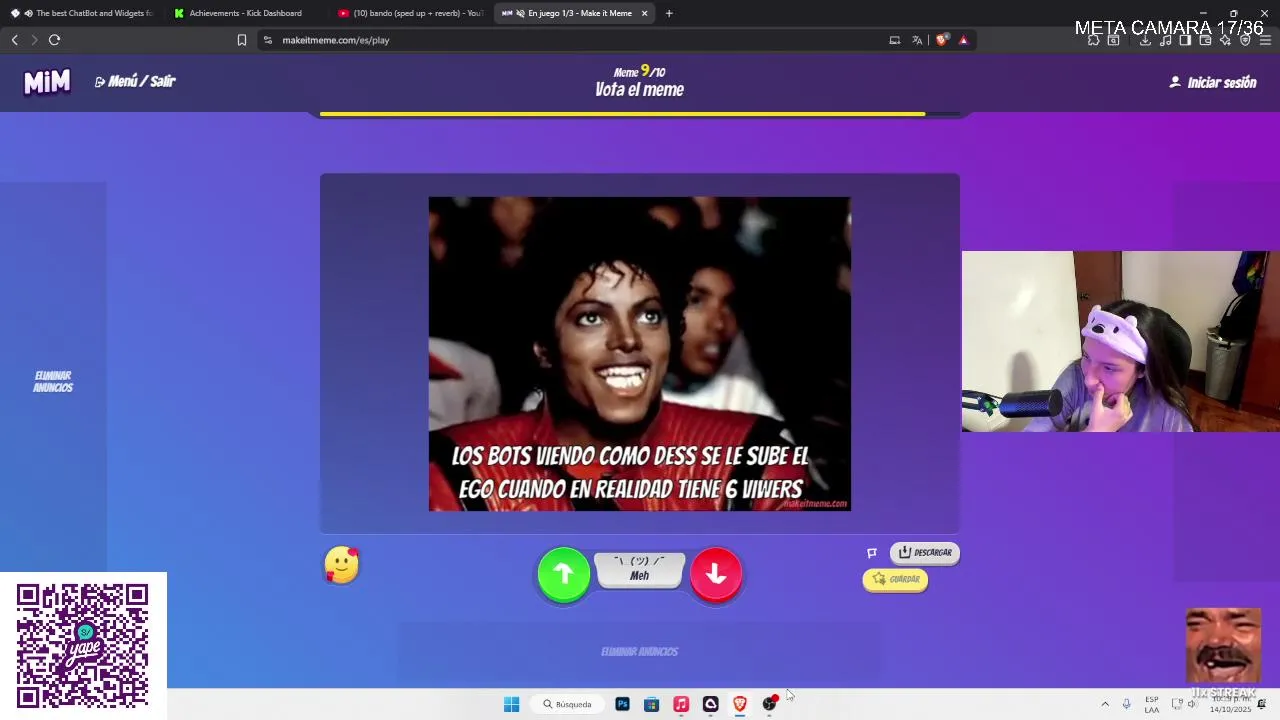Vote Meh on the meme
Viewport: 1280px width, 720px height.
[x=640, y=569]
